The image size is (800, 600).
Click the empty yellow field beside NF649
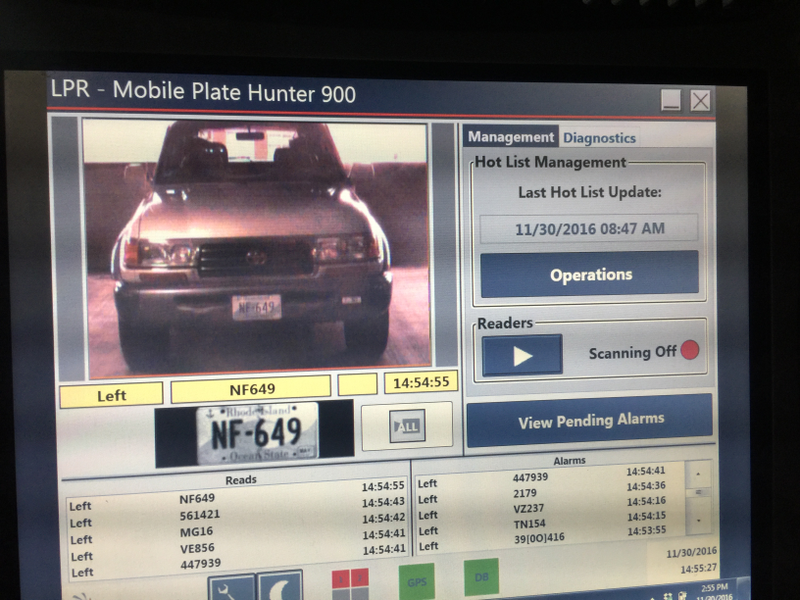click(x=358, y=384)
